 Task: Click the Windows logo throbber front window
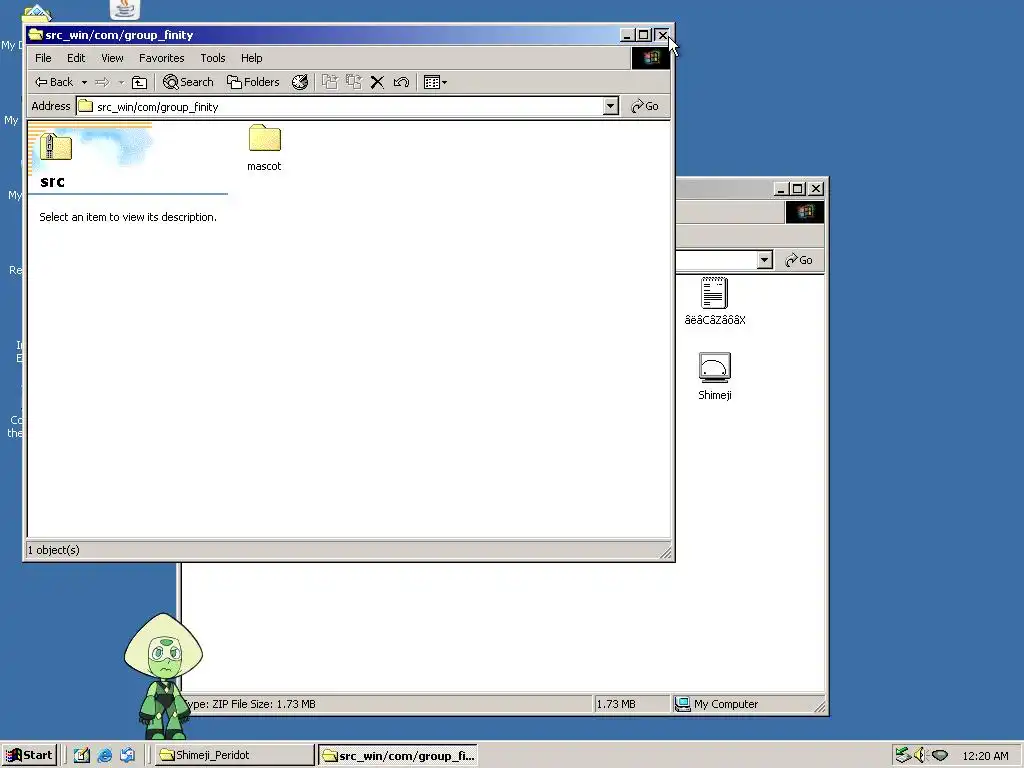(650, 58)
